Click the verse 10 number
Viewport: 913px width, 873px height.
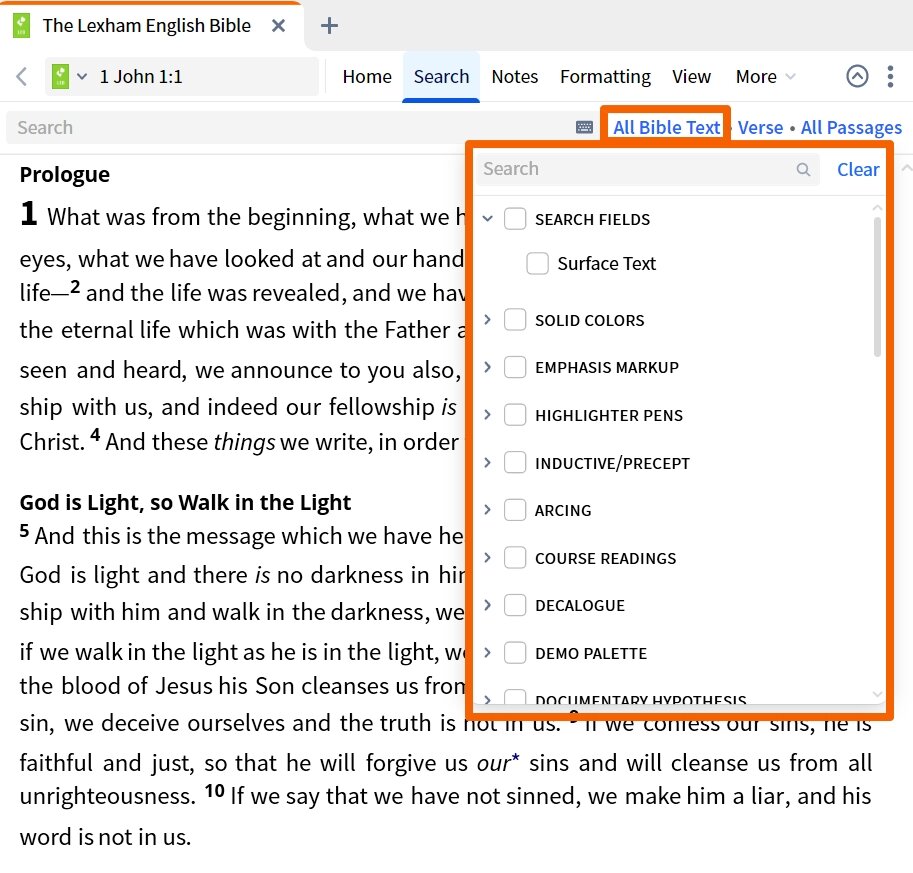[x=214, y=791]
